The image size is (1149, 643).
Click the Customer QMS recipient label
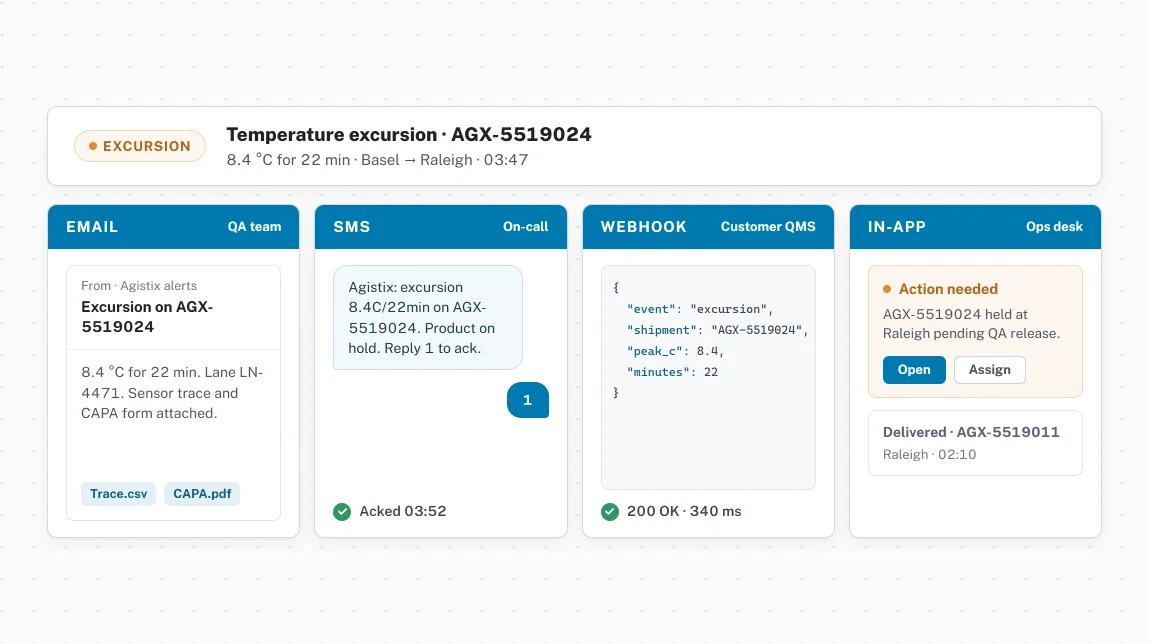pyautogui.click(x=768, y=227)
